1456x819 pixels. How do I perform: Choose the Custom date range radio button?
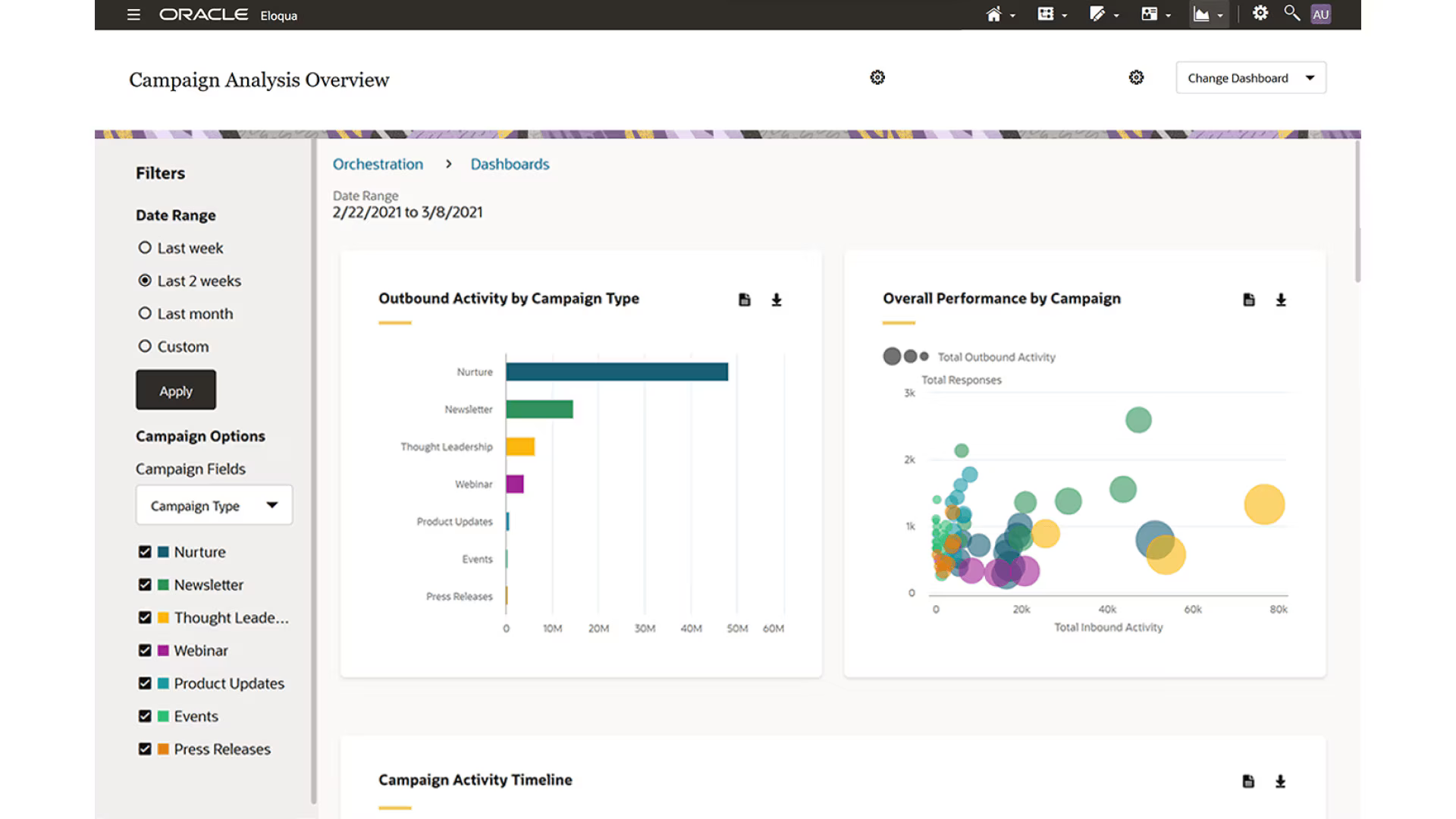tap(145, 346)
